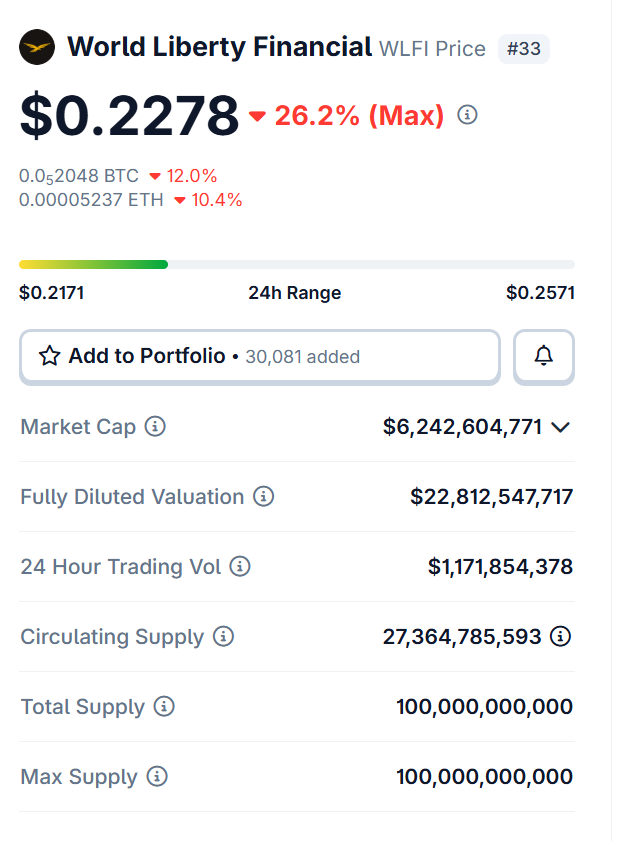
Task: Click the Circulating Supply label
Action: (112, 637)
